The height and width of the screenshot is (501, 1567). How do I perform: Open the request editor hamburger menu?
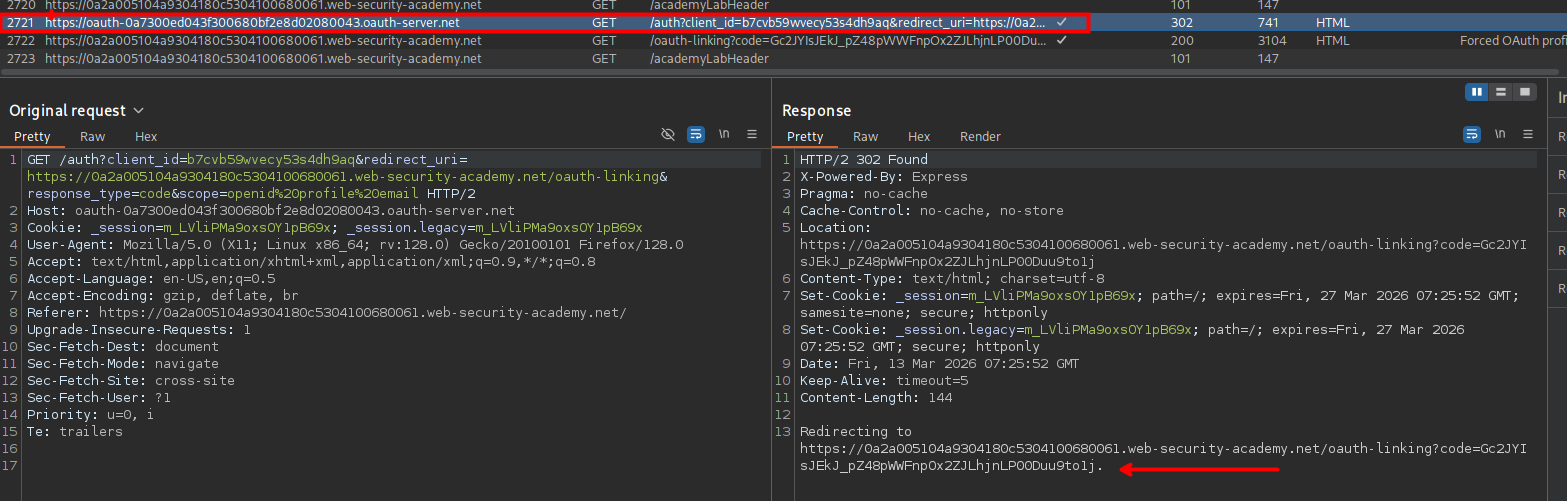click(752, 134)
